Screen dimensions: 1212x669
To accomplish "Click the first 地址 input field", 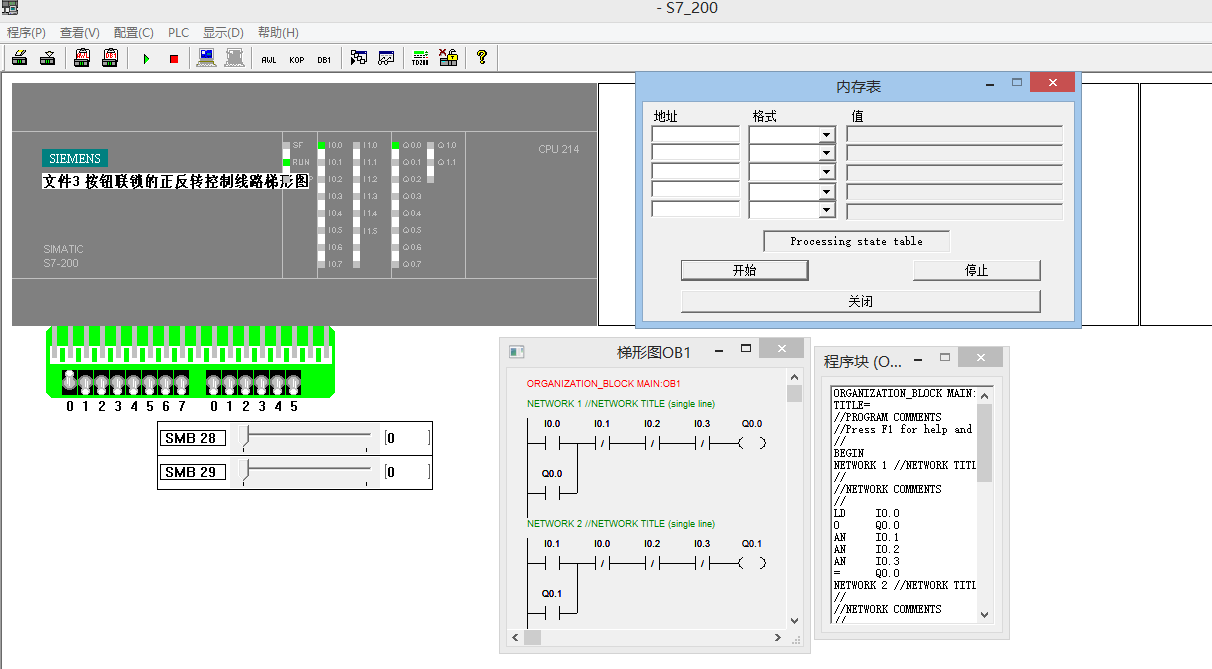I will 695,134.
